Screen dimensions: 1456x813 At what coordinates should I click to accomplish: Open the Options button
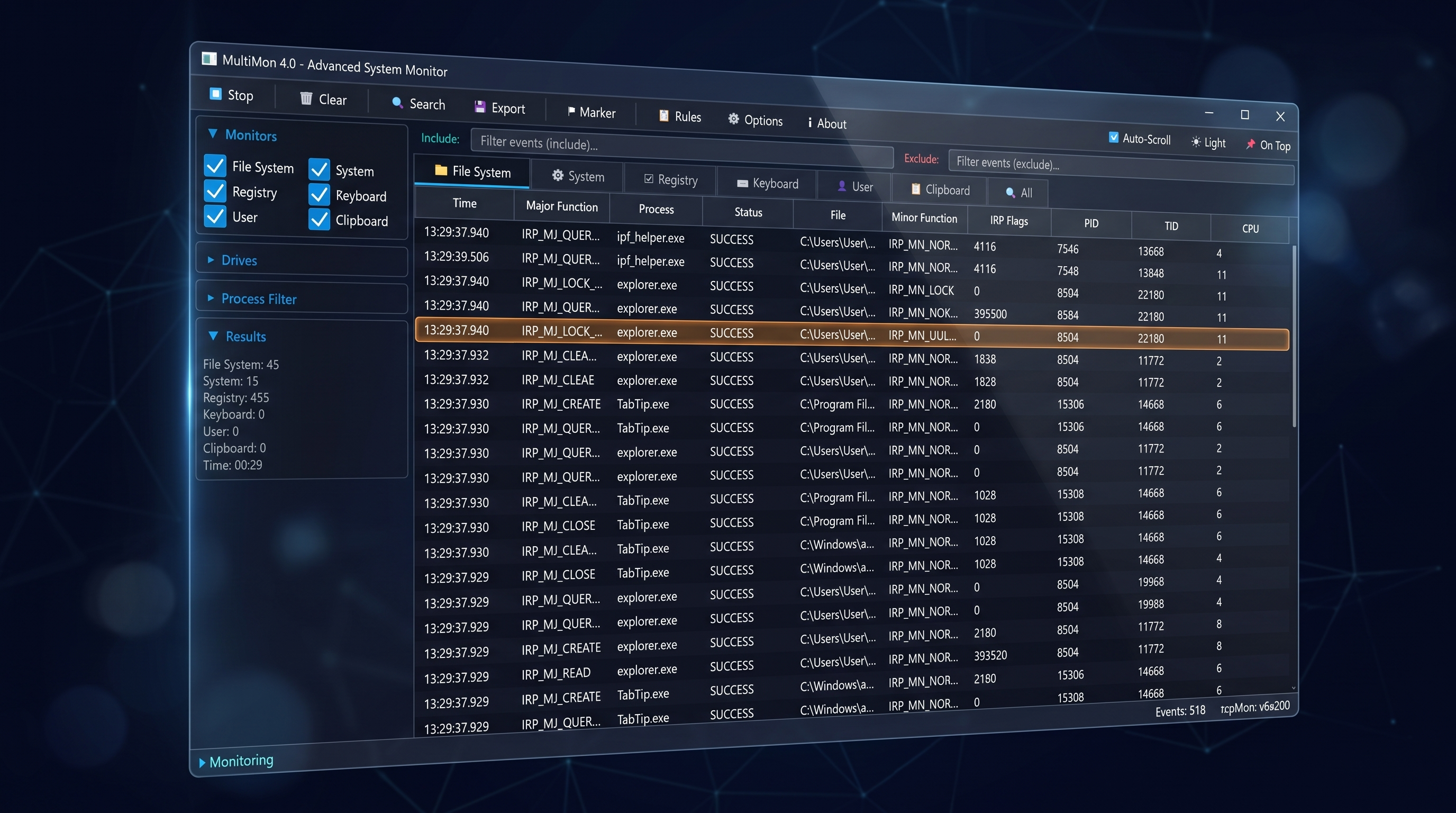pos(755,120)
